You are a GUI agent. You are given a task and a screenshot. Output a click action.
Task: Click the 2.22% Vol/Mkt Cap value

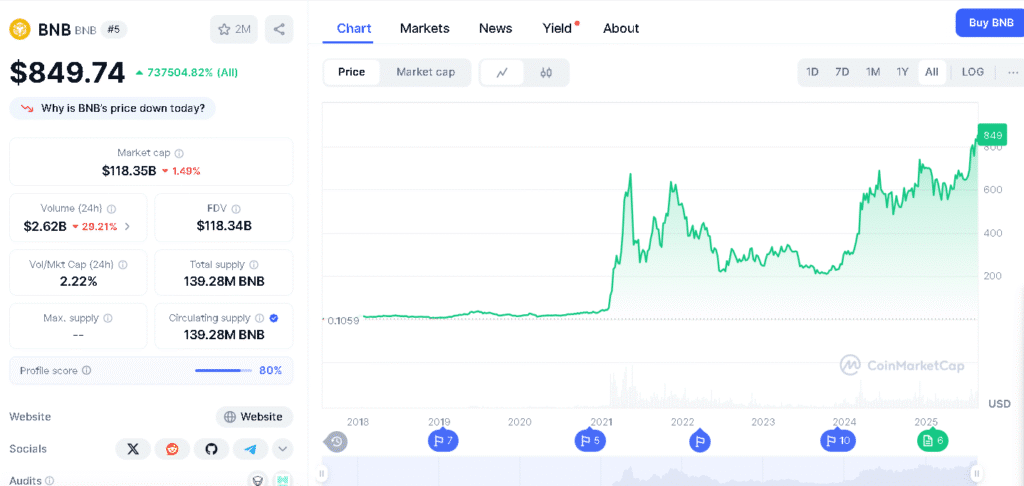[x=78, y=282]
